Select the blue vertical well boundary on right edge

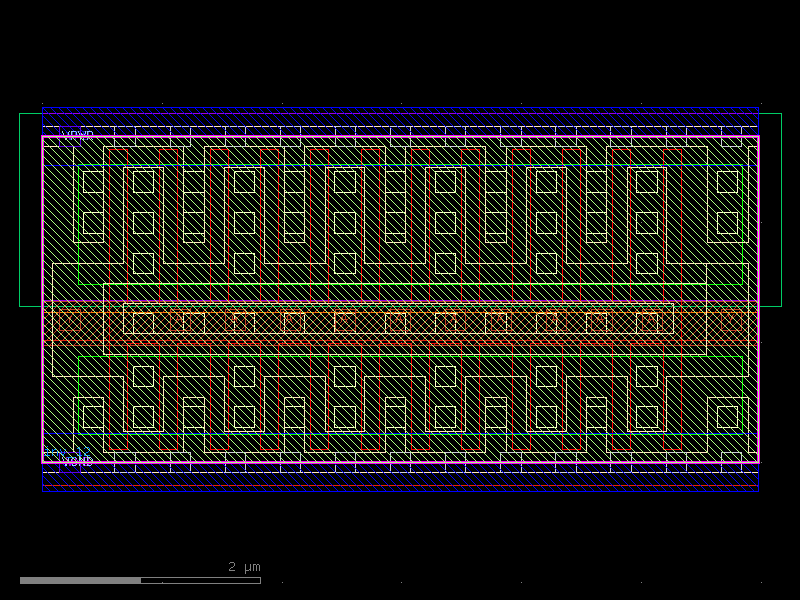click(x=757, y=300)
